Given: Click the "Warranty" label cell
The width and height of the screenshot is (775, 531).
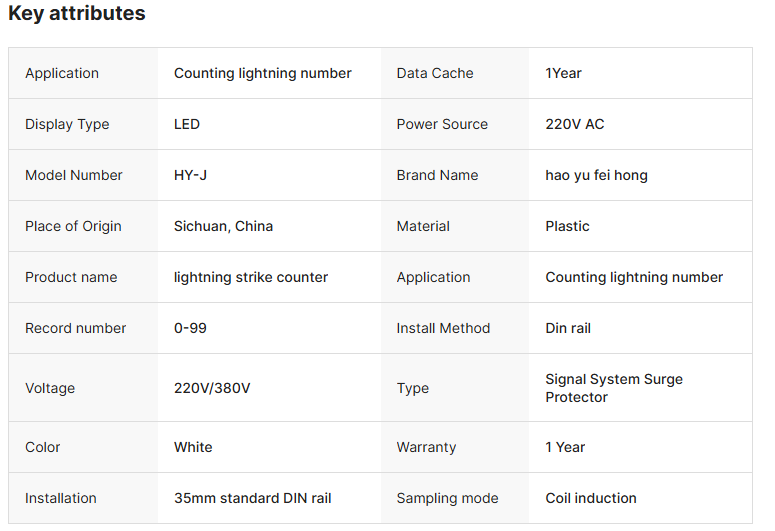Looking at the screenshot, I should tap(426, 447).
